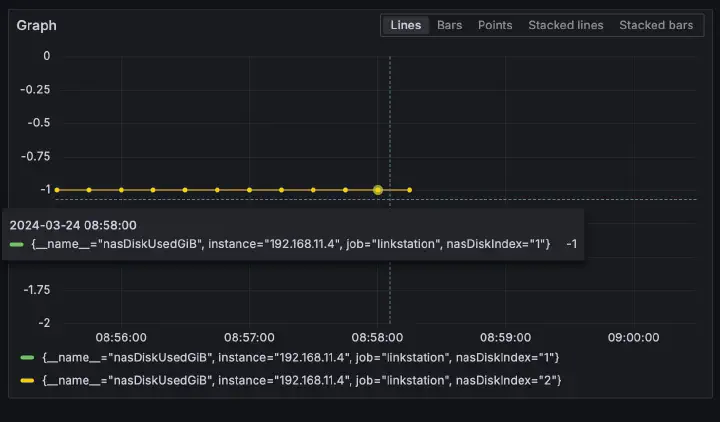Switch to Bars graph mode
Viewport: 720px width, 422px height.
[449, 25]
